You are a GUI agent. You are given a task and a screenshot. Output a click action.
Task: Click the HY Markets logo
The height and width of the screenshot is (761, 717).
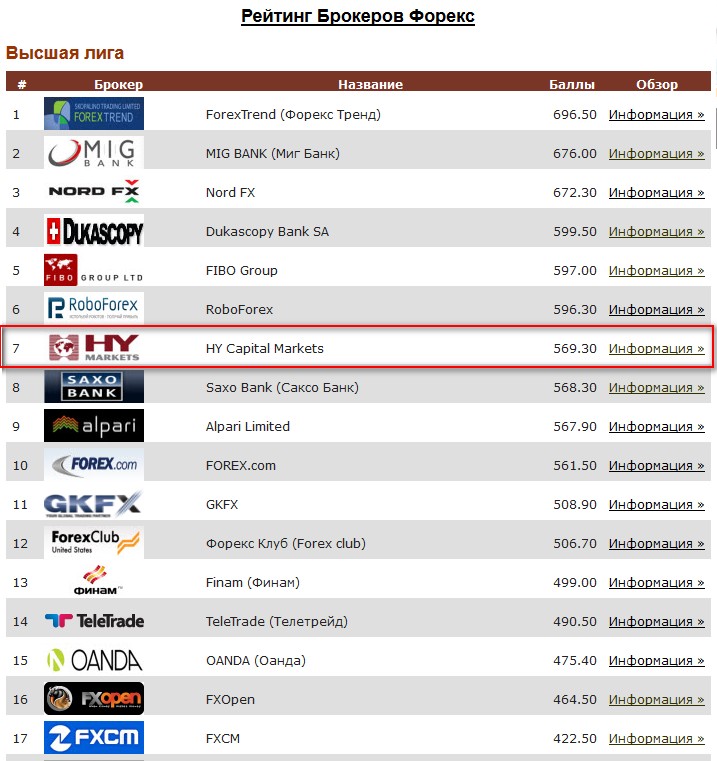click(x=94, y=347)
